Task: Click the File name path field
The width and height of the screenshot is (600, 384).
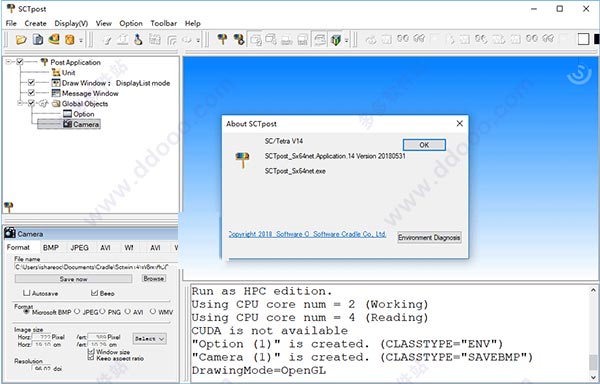Action: click(96, 267)
